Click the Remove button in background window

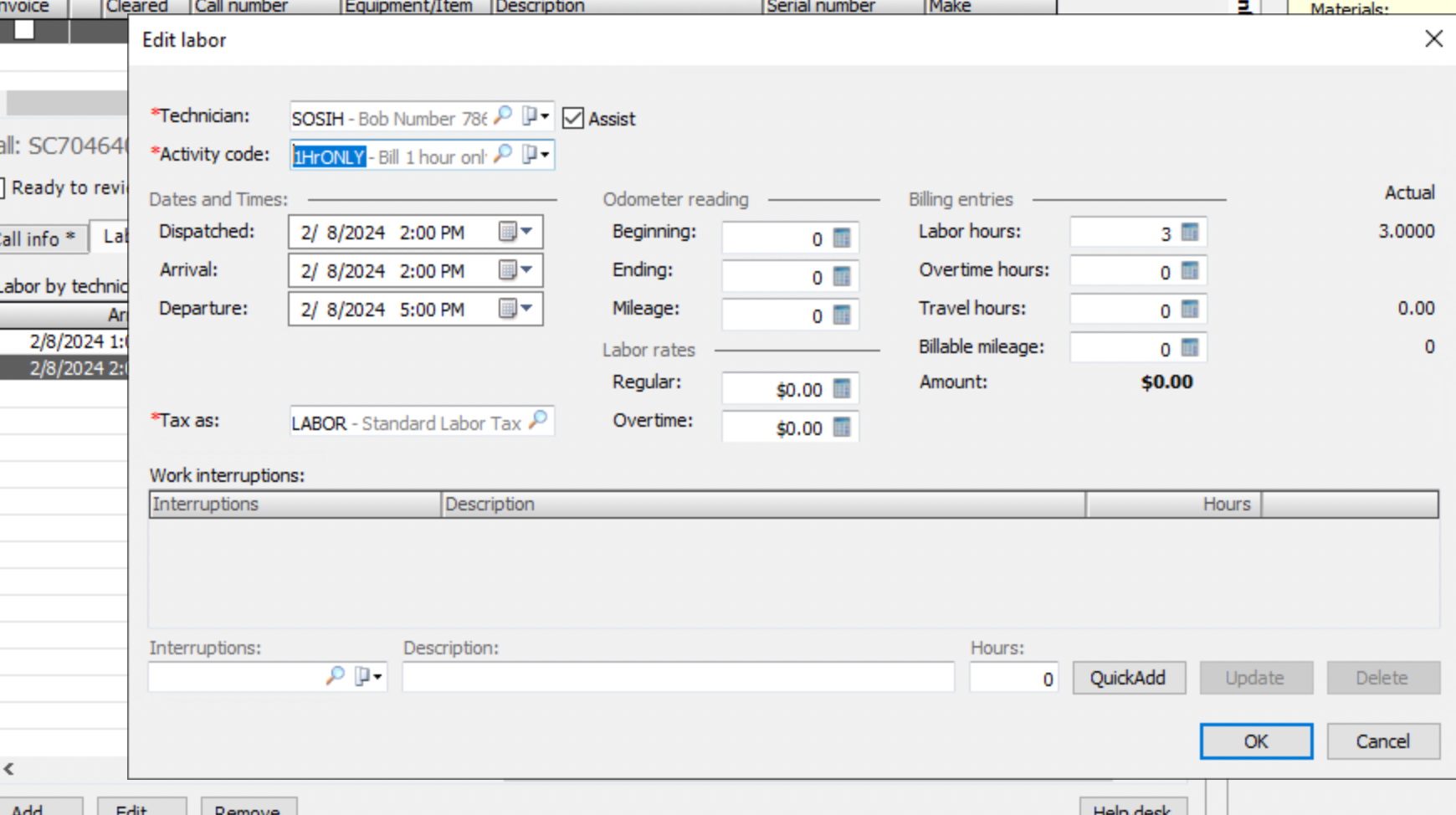point(249,808)
